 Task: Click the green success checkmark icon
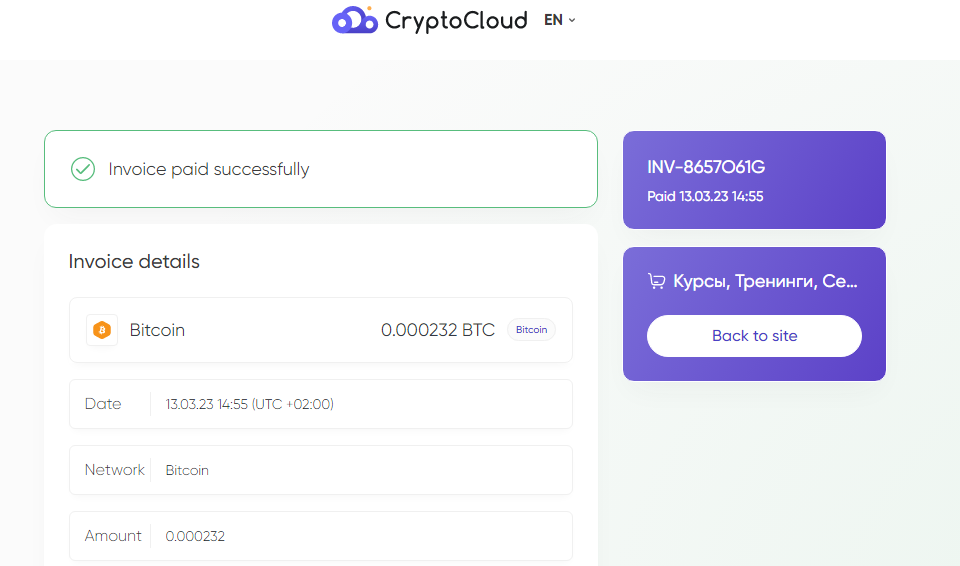tap(83, 169)
